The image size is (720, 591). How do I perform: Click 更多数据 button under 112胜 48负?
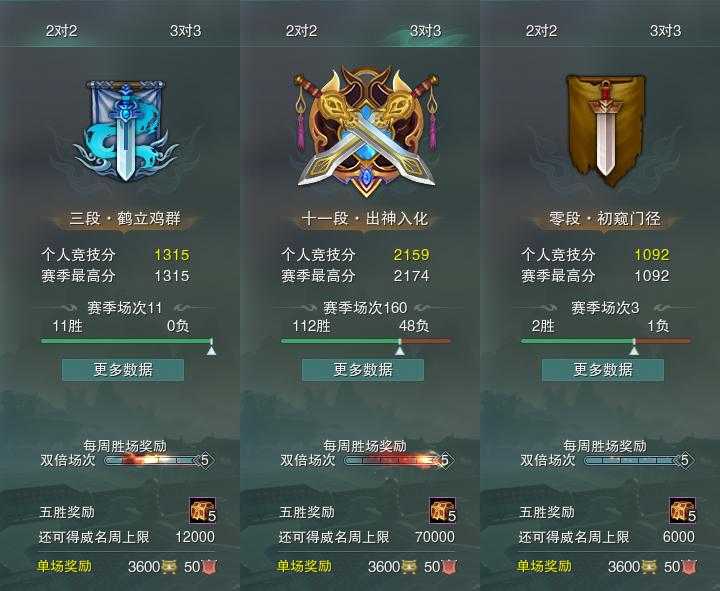coord(363,370)
